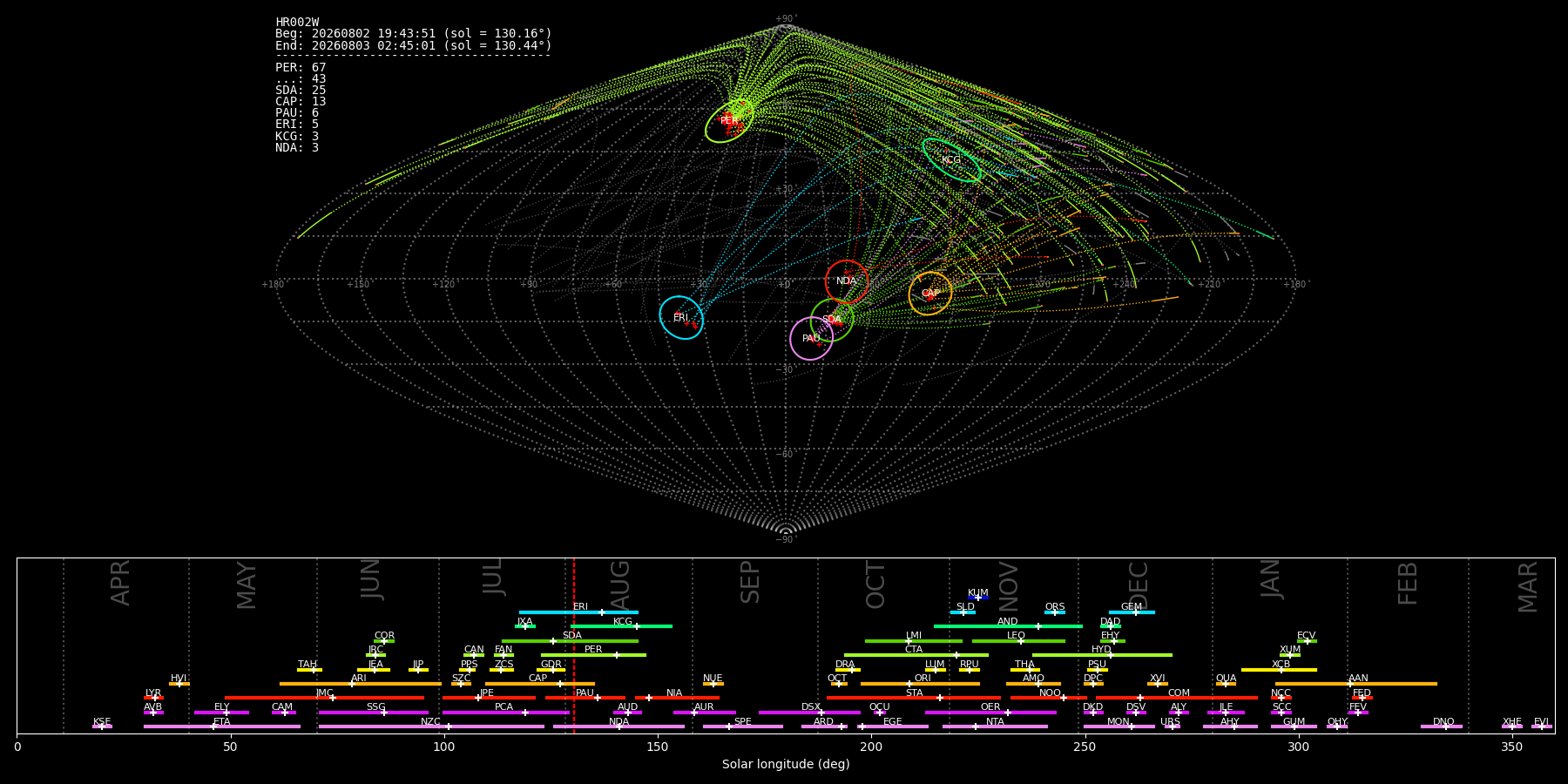Select the SDA green radiant circle

pos(832,320)
